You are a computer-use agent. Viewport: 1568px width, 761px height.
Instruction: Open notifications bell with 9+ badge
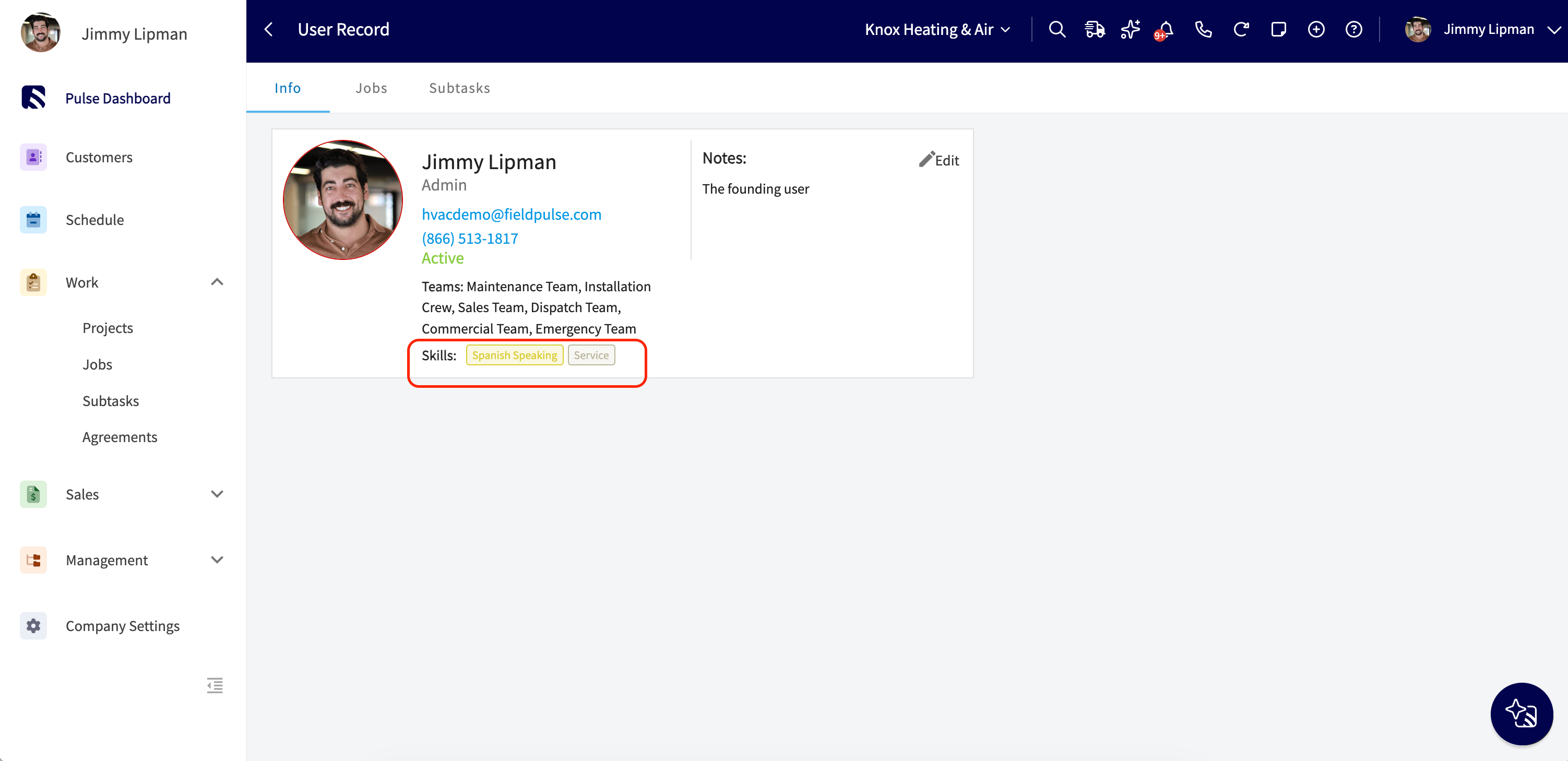(1165, 30)
